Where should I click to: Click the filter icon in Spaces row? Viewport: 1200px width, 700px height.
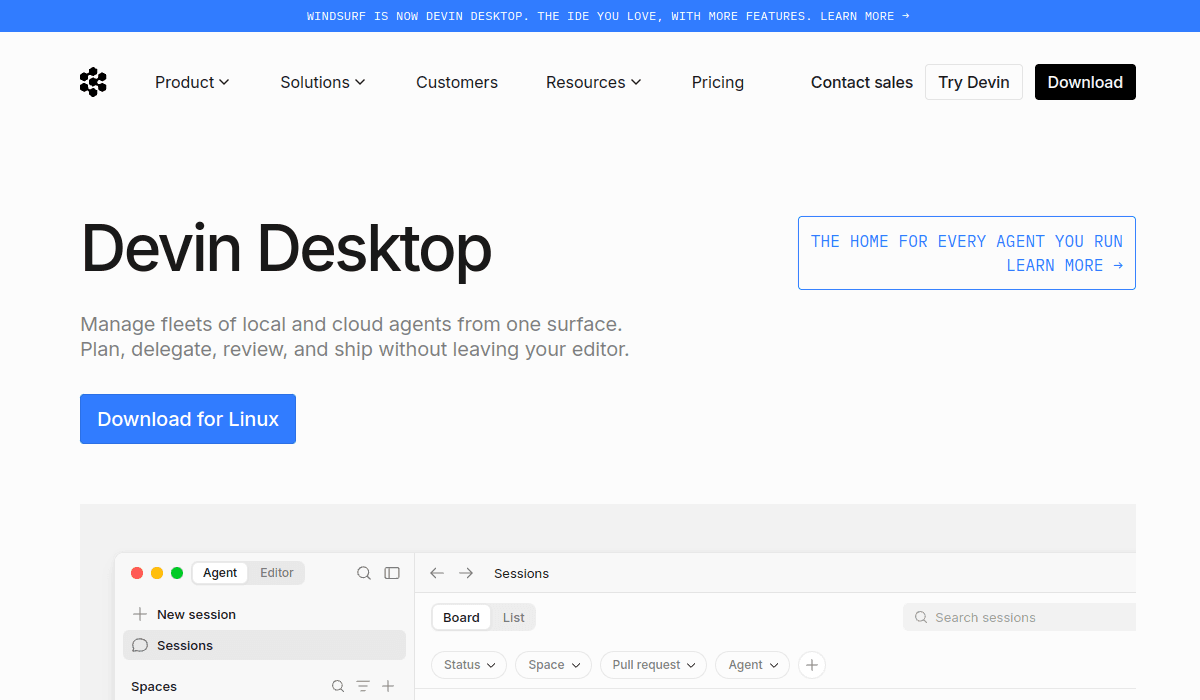point(363,686)
